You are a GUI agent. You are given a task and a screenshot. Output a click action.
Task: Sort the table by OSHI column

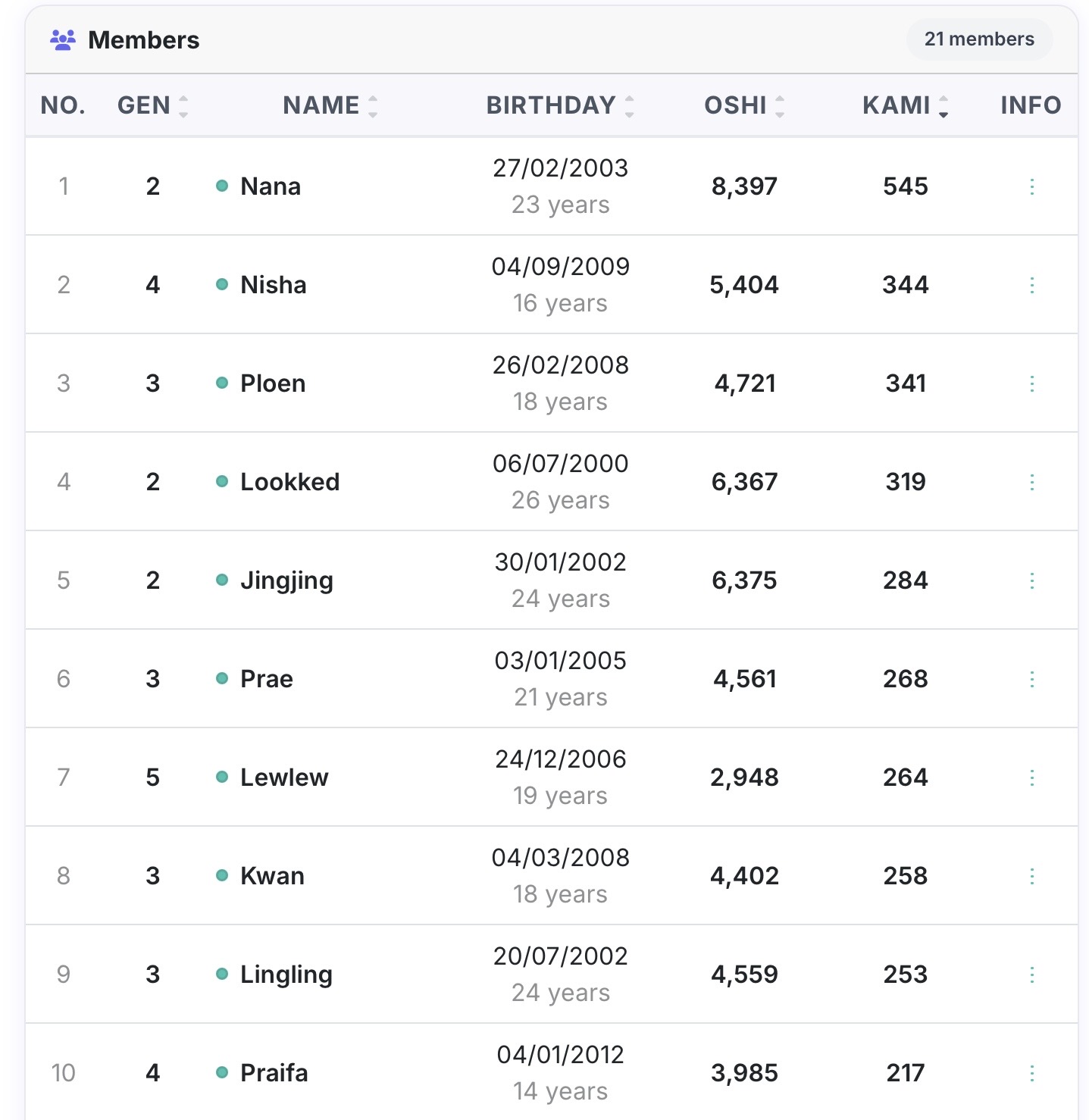click(744, 105)
